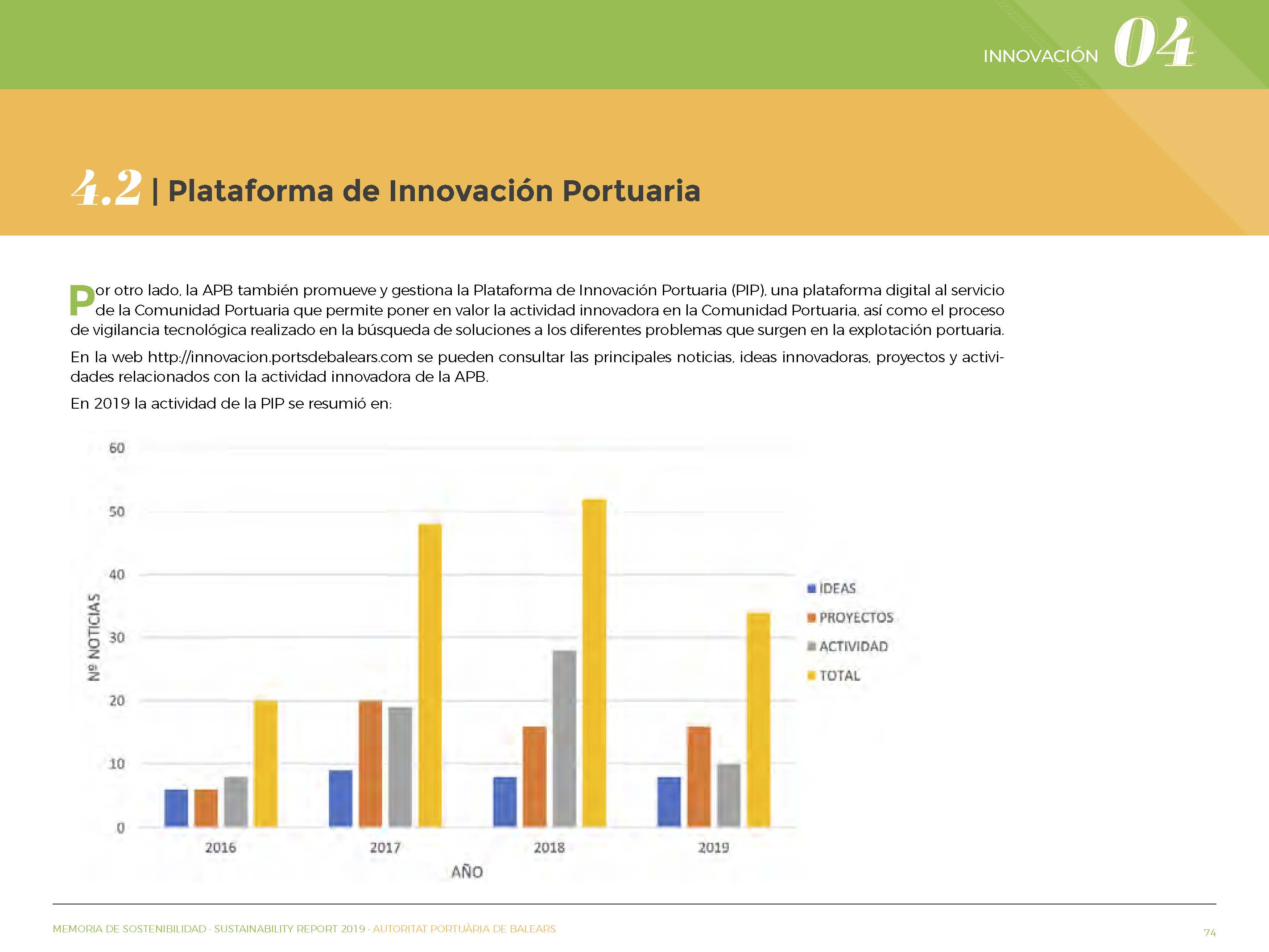
Task: Click the 2019 blue IDEAS bar
Action: tap(669, 802)
